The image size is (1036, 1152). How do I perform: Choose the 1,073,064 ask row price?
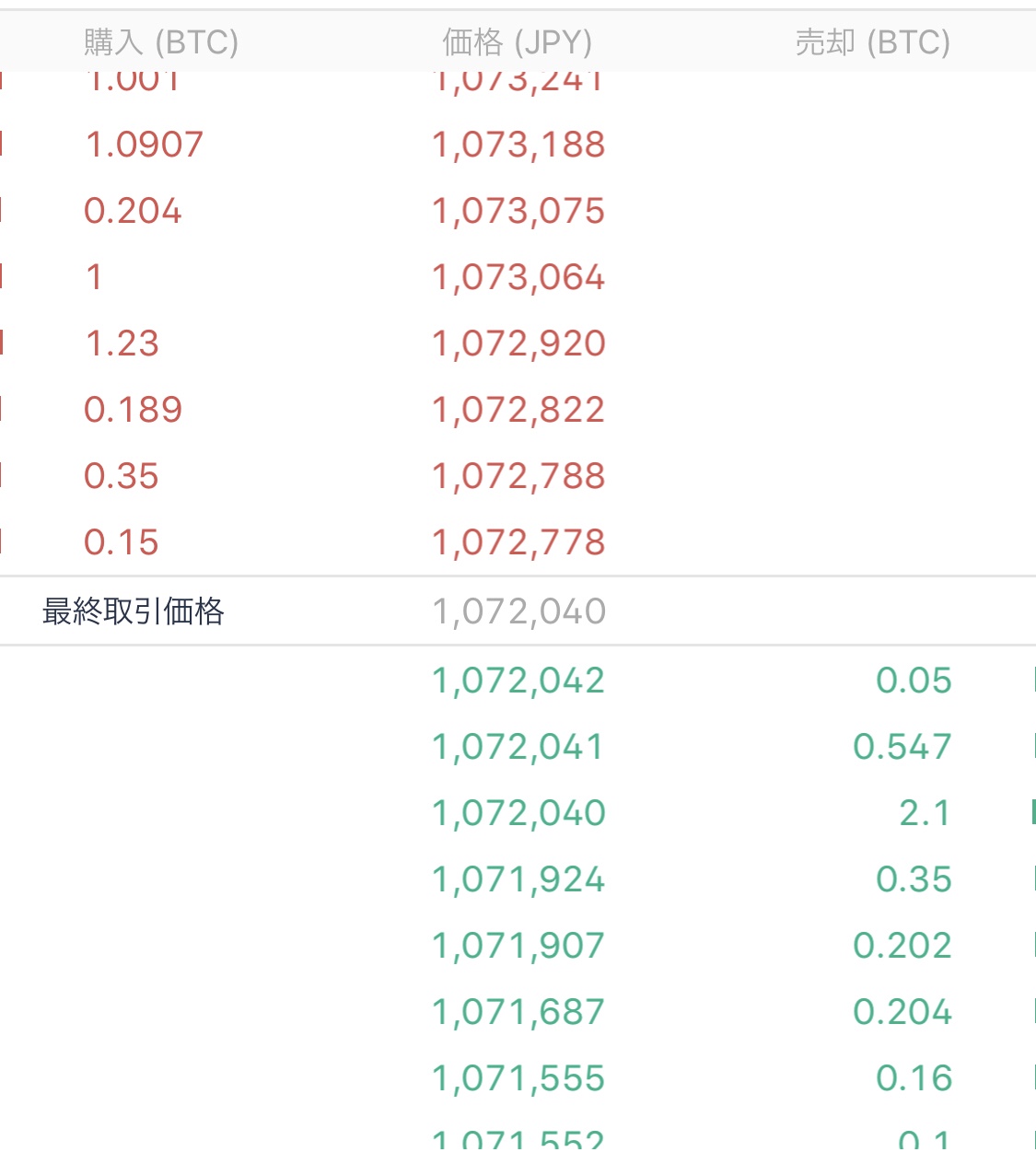tap(518, 277)
